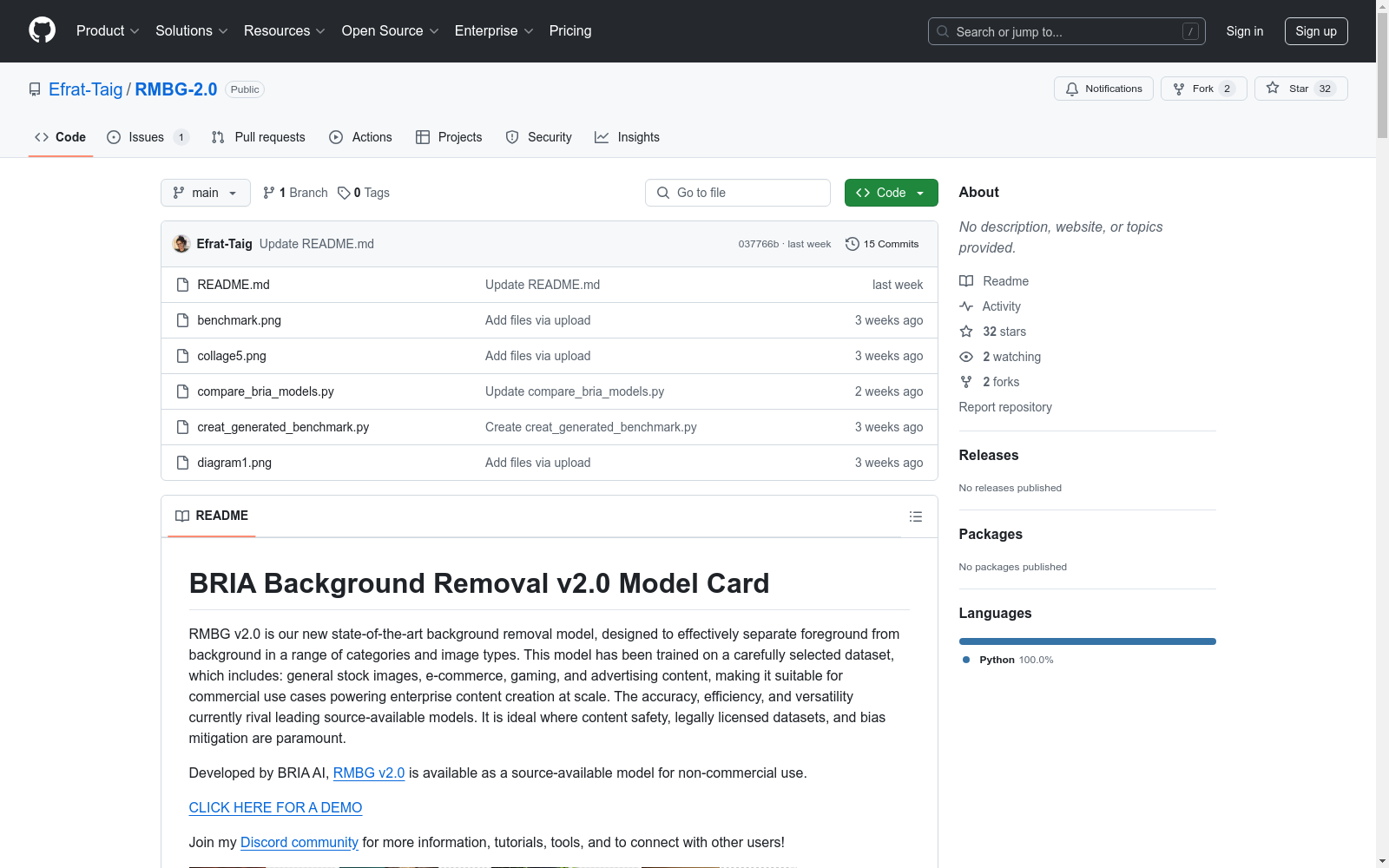
Task: Click the star icon in Star button
Action: 1273,88
